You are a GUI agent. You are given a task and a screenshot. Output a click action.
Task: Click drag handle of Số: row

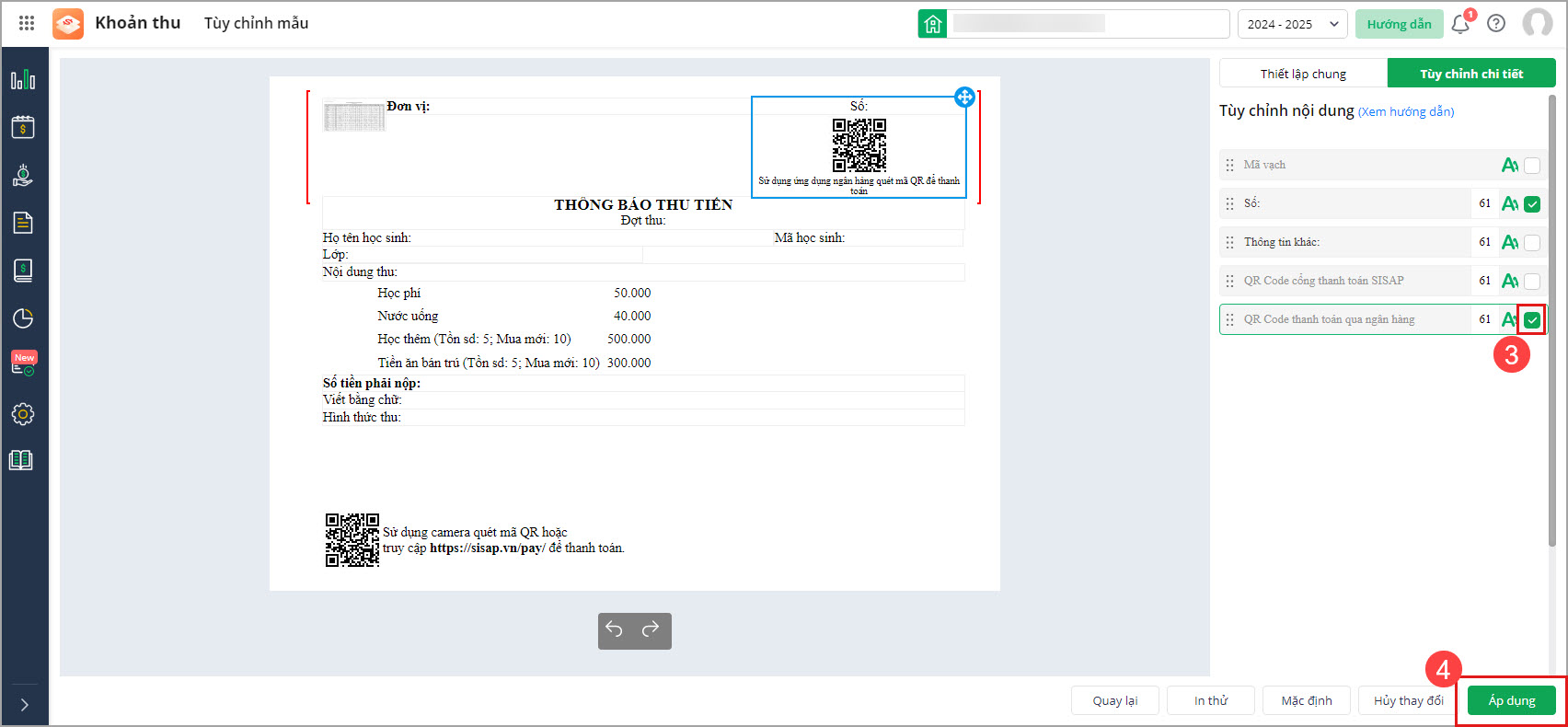(x=1230, y=204)
